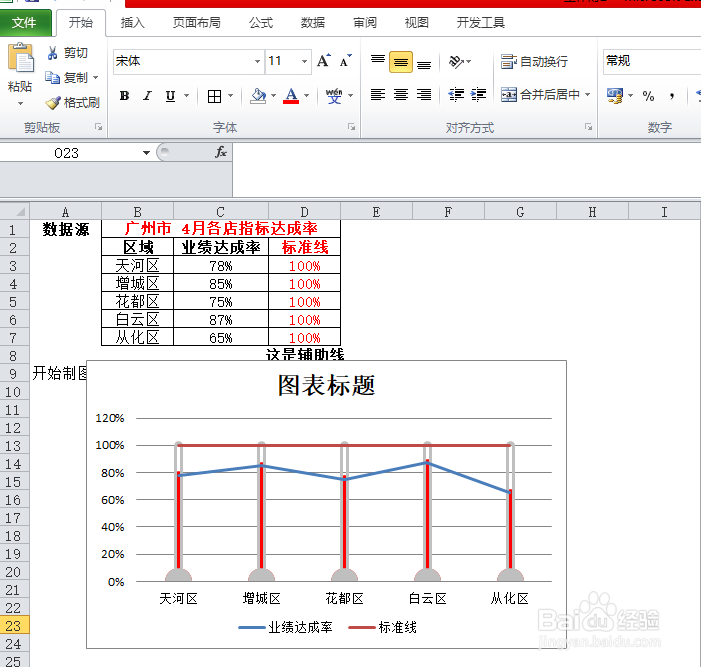701x667 pixels.
Task: Switch to Data (数据) tab
Action: pos(313,22)
